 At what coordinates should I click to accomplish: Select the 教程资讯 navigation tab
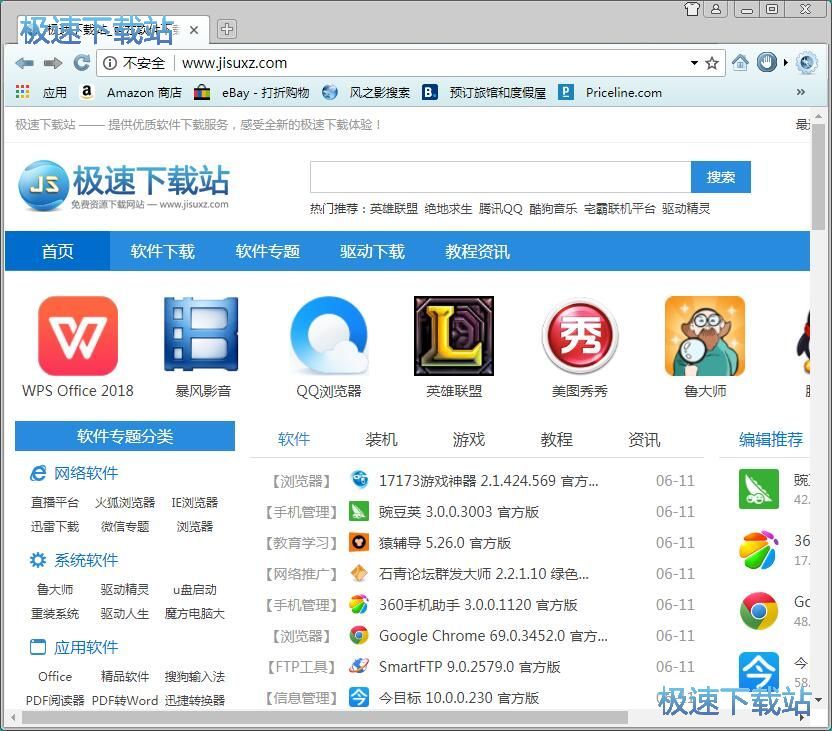point(478,251)
